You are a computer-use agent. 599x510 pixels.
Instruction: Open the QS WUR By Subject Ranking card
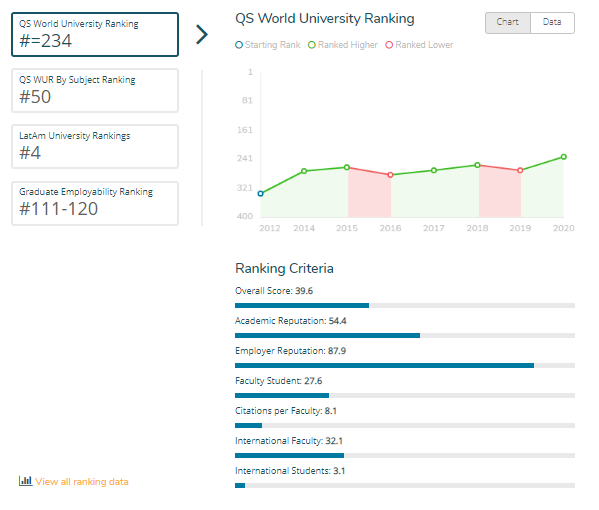tap(95, 91)
